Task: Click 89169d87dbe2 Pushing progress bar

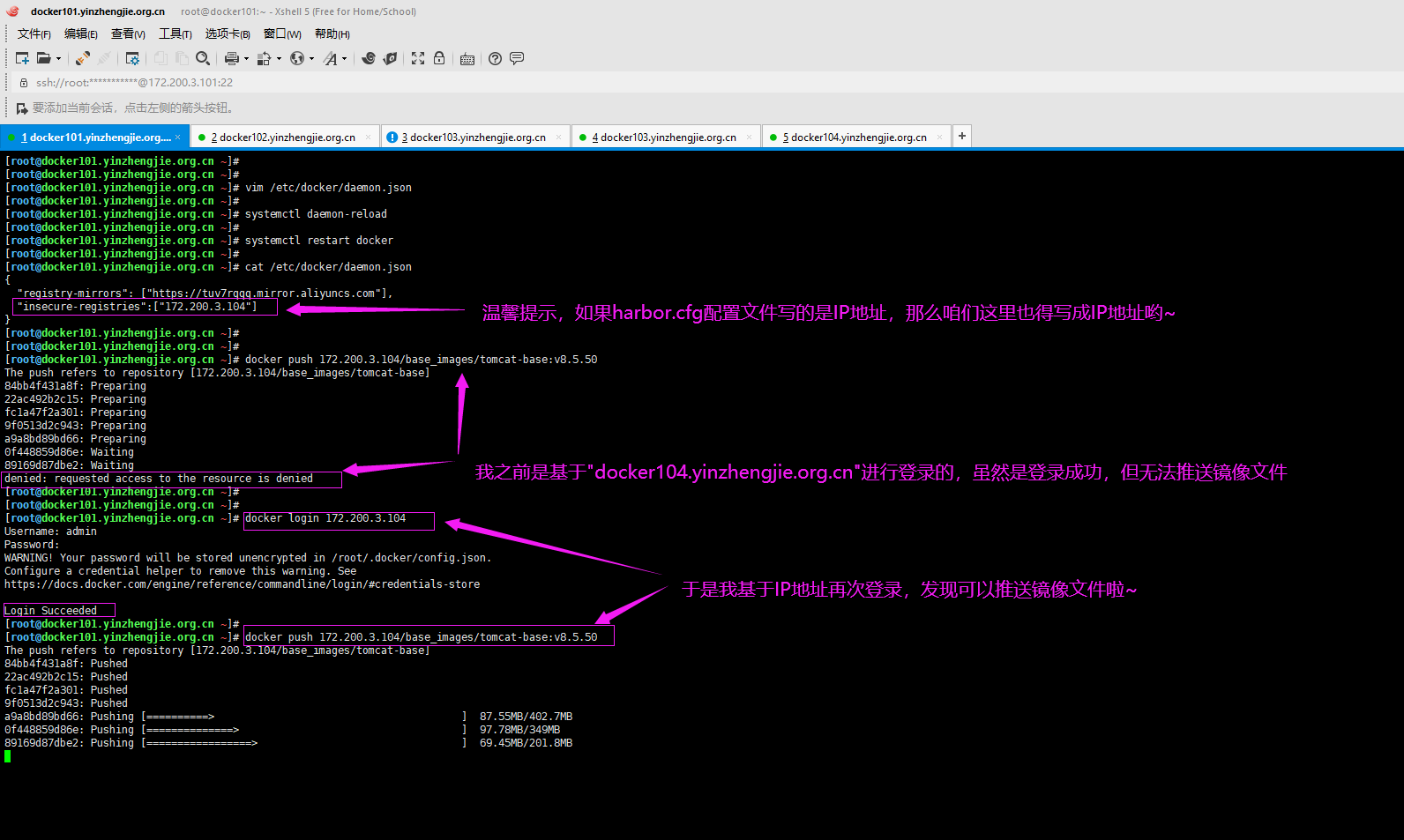Action: tap(304, 743)
